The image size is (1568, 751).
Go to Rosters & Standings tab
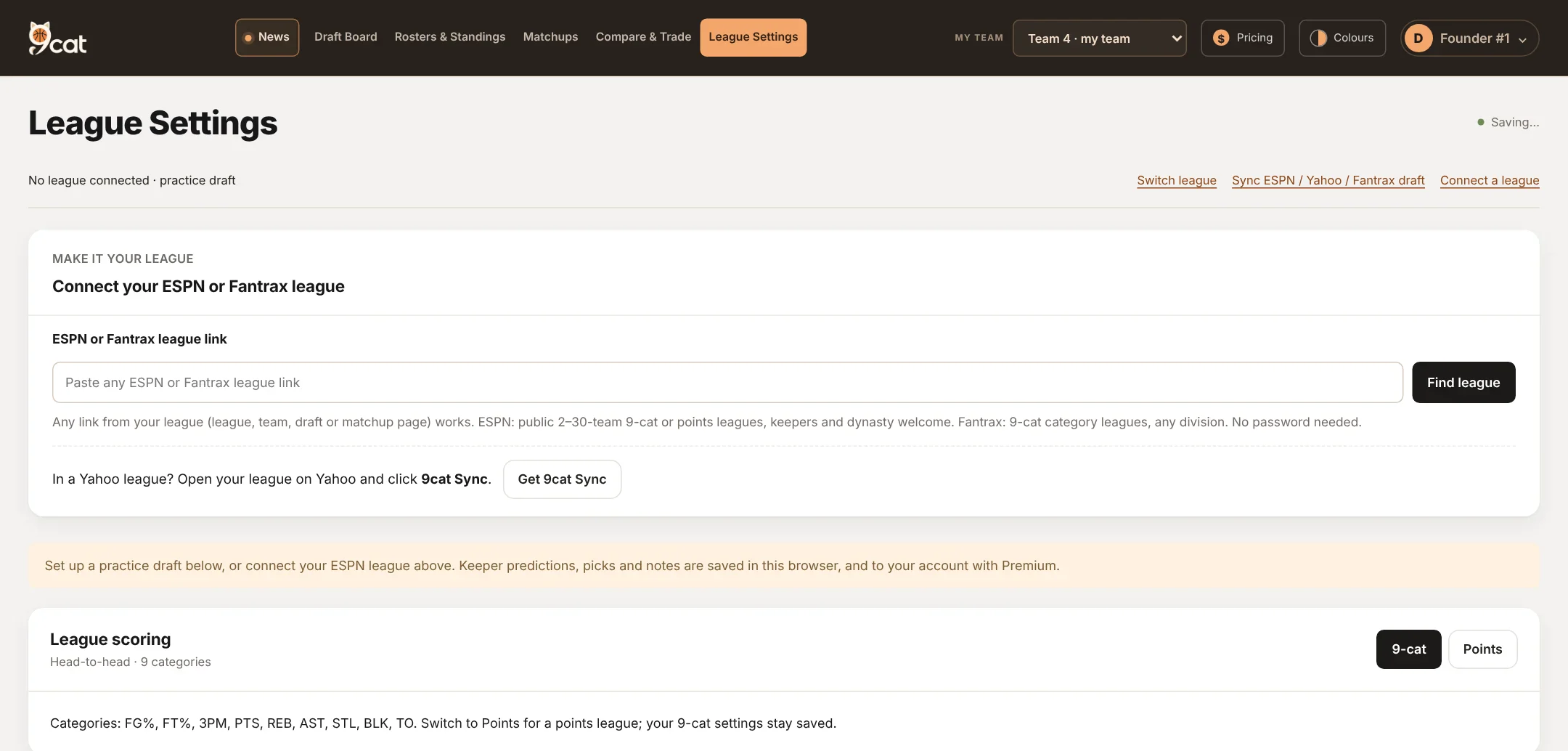tap(450, 37)
